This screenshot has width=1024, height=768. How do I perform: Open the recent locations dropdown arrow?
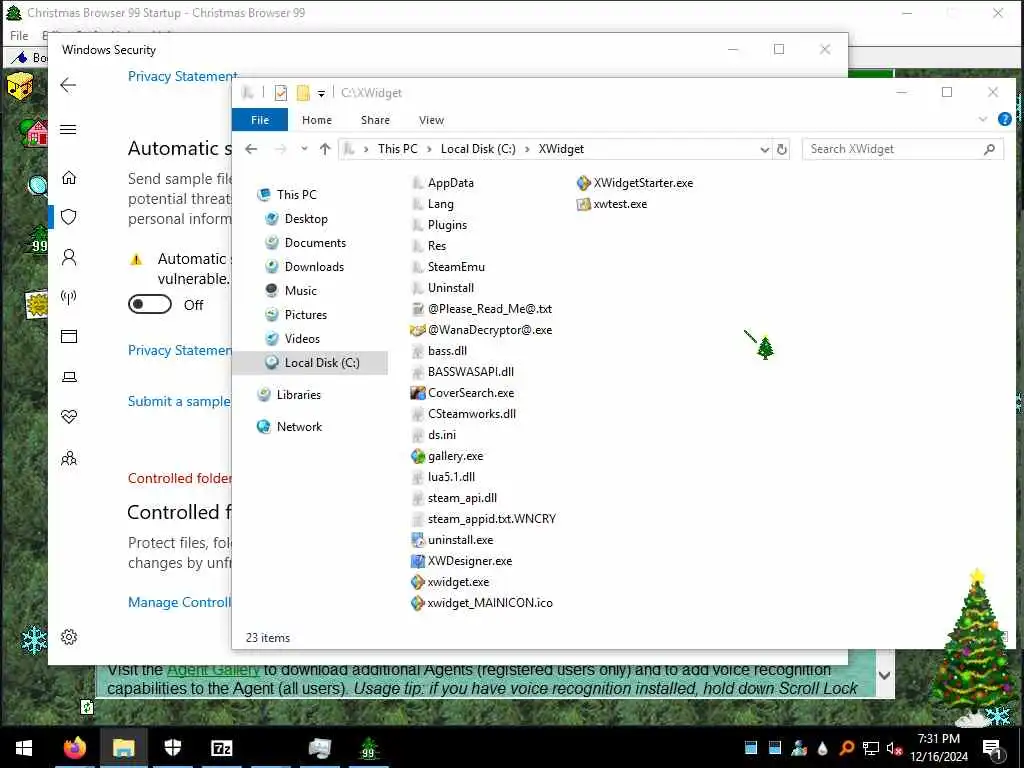pos(304,150)
